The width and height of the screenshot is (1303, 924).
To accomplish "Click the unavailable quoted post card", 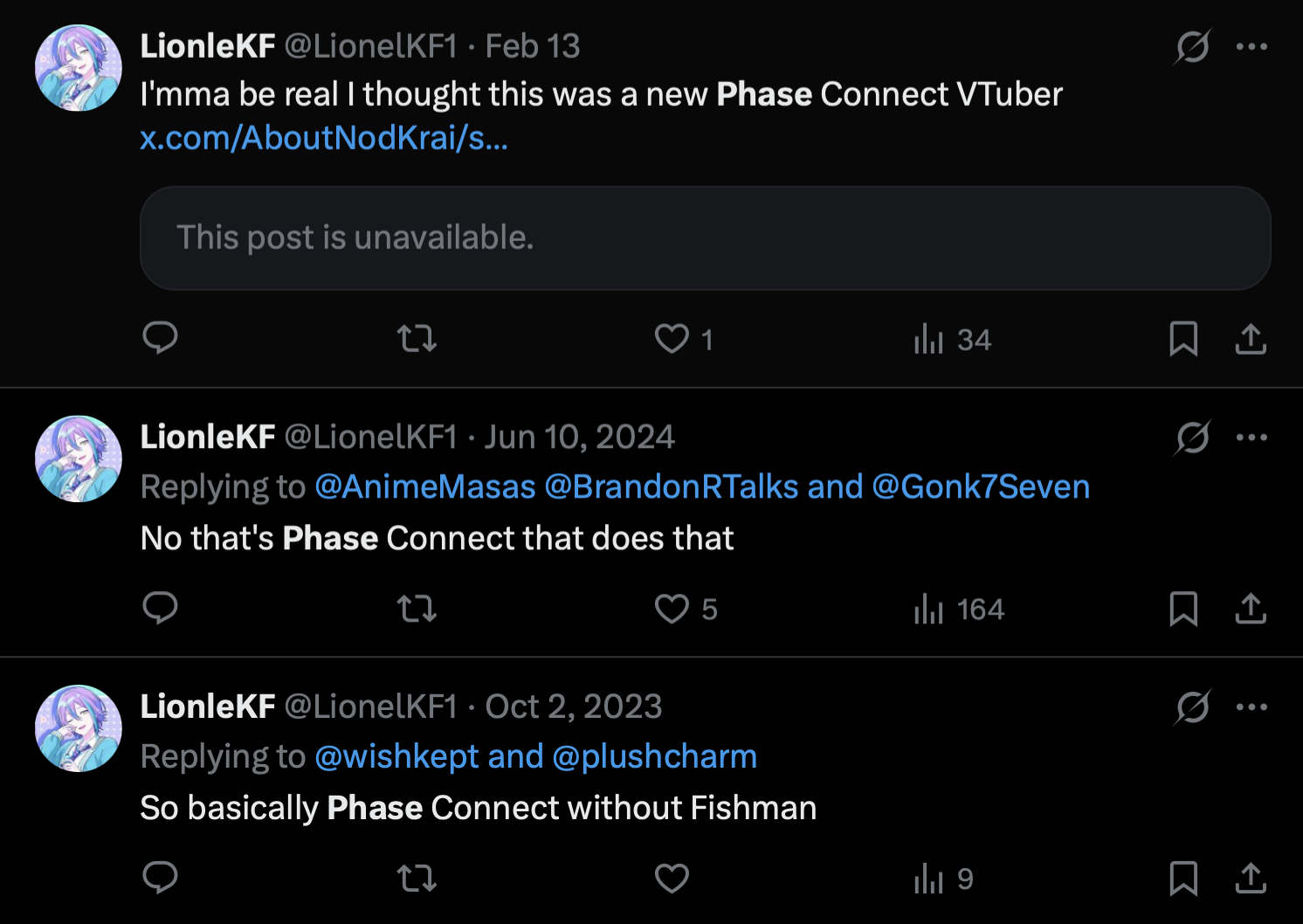I will point(705,238).
